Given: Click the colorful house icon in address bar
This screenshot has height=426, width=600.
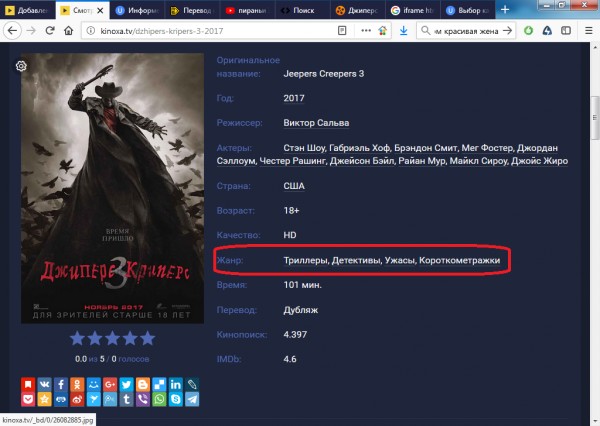Looking at the screenshot, I should click(383, 31).
